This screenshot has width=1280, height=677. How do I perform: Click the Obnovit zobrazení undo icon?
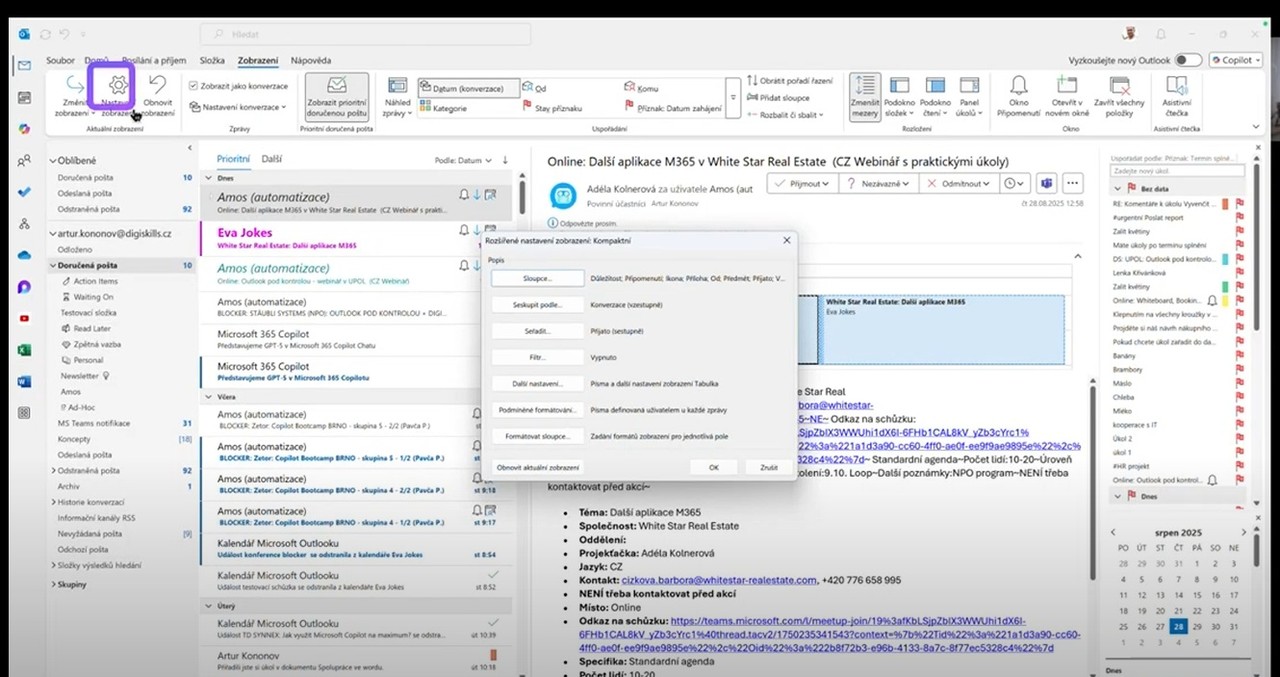[x=157, y=86]
